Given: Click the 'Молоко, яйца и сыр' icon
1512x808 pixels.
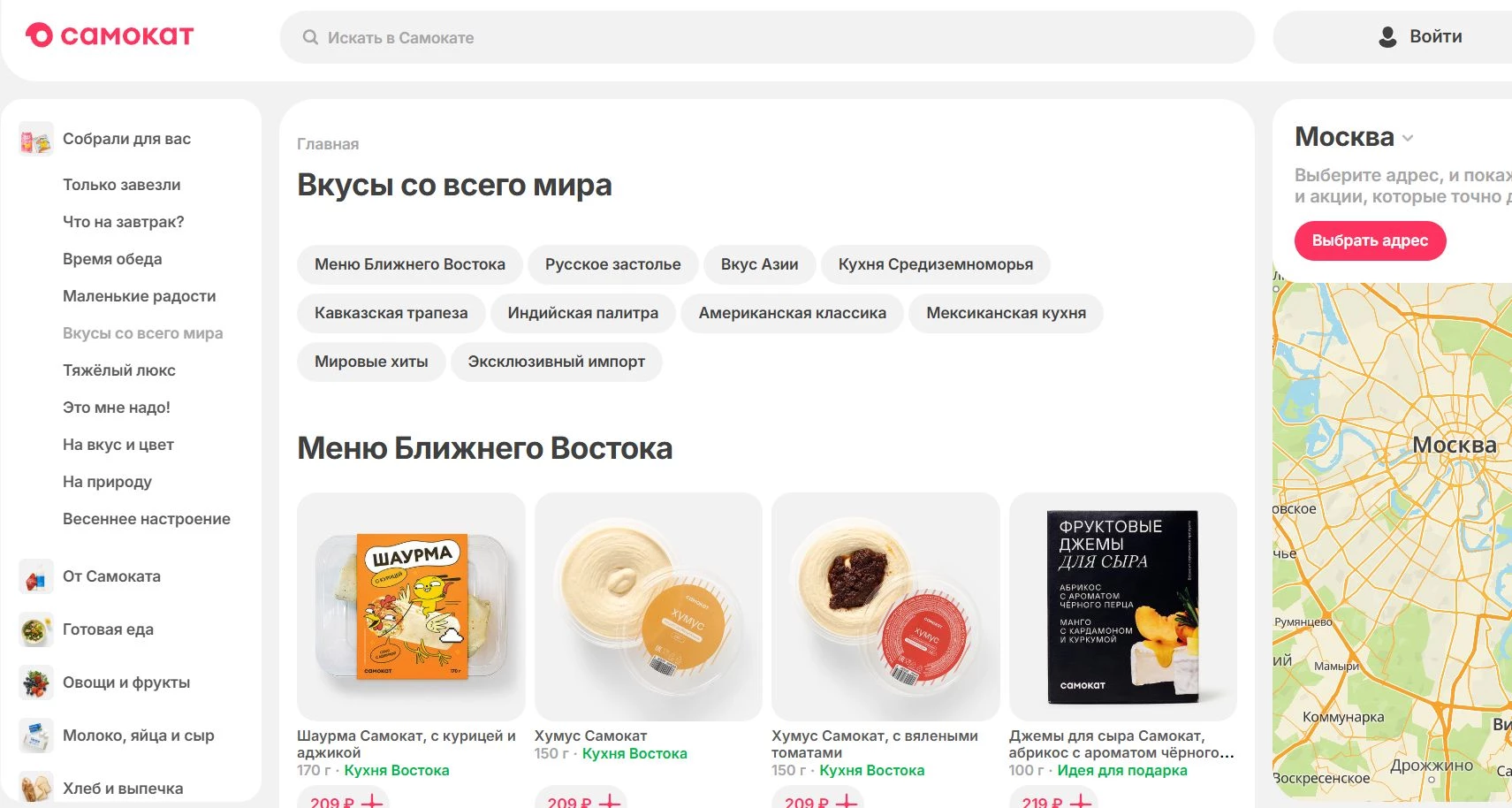Looking at the screenshot, I should click(36, 736).
